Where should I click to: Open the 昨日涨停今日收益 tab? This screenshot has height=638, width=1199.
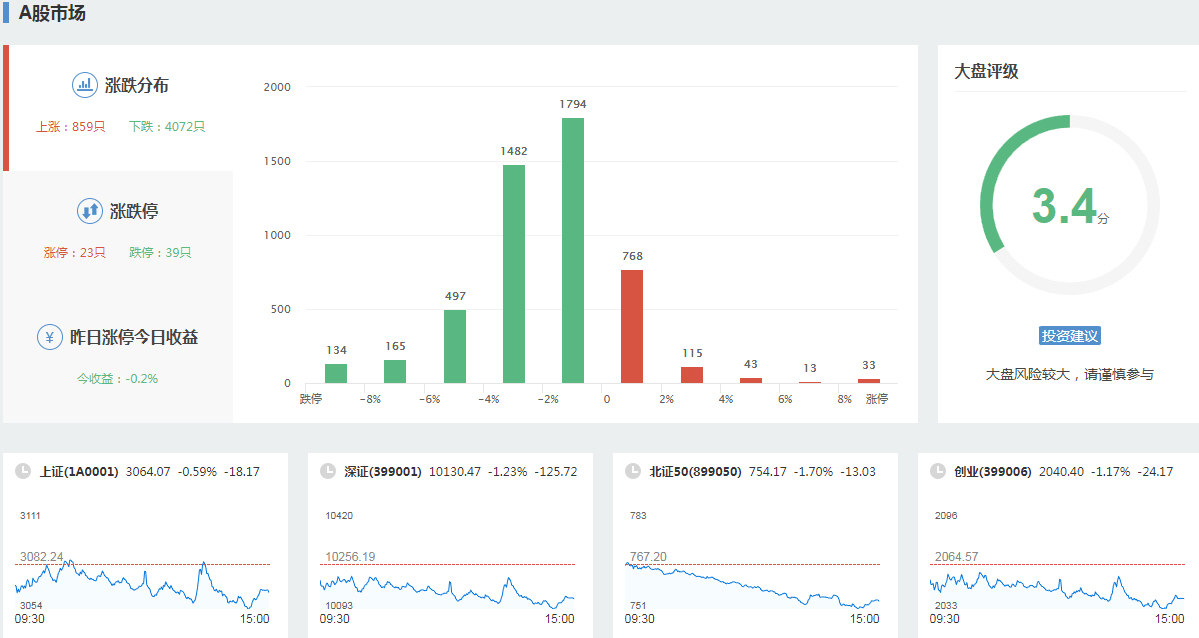[x=118, y=356]
